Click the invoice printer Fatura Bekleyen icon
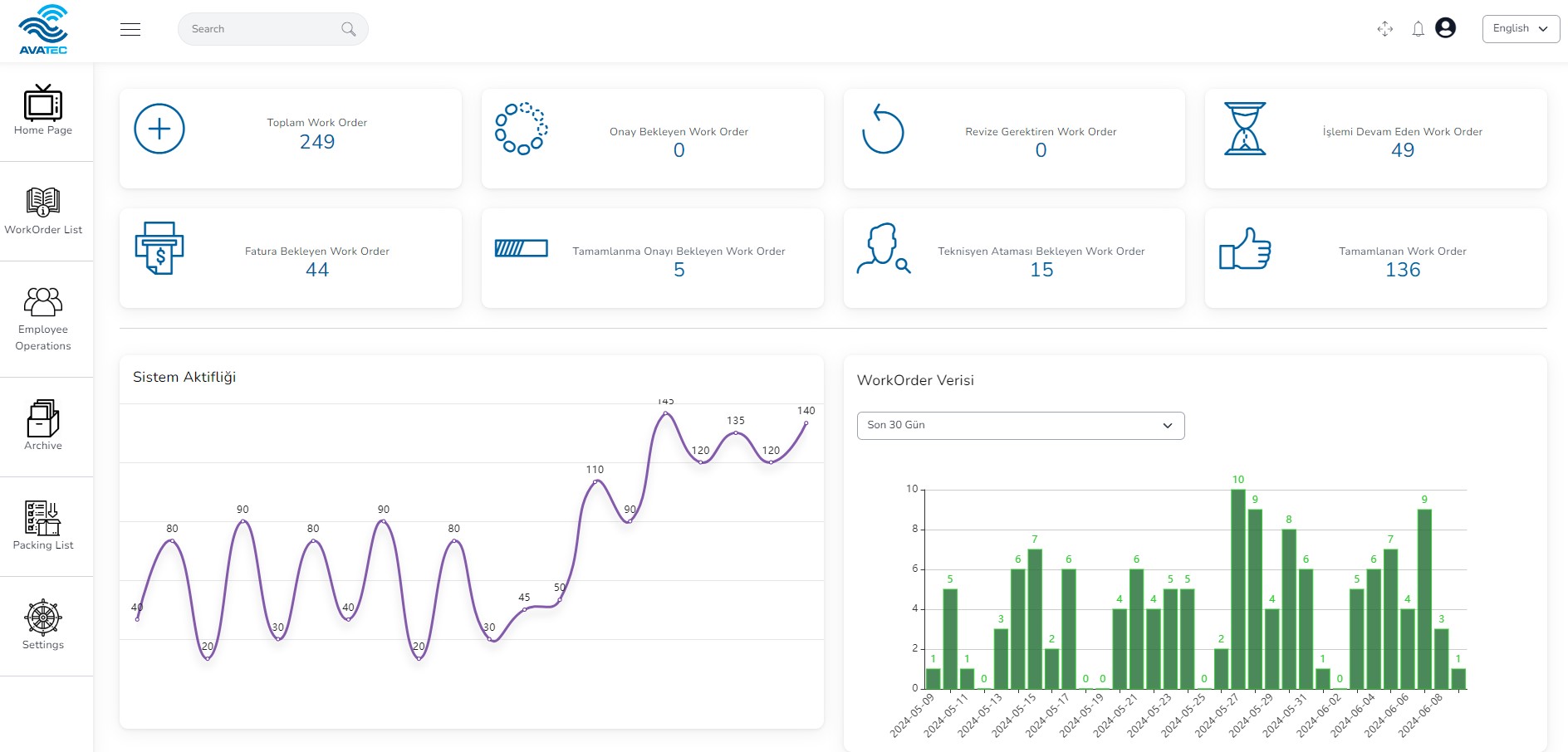Screen dimensions: 1568x752 pos(159,248)
